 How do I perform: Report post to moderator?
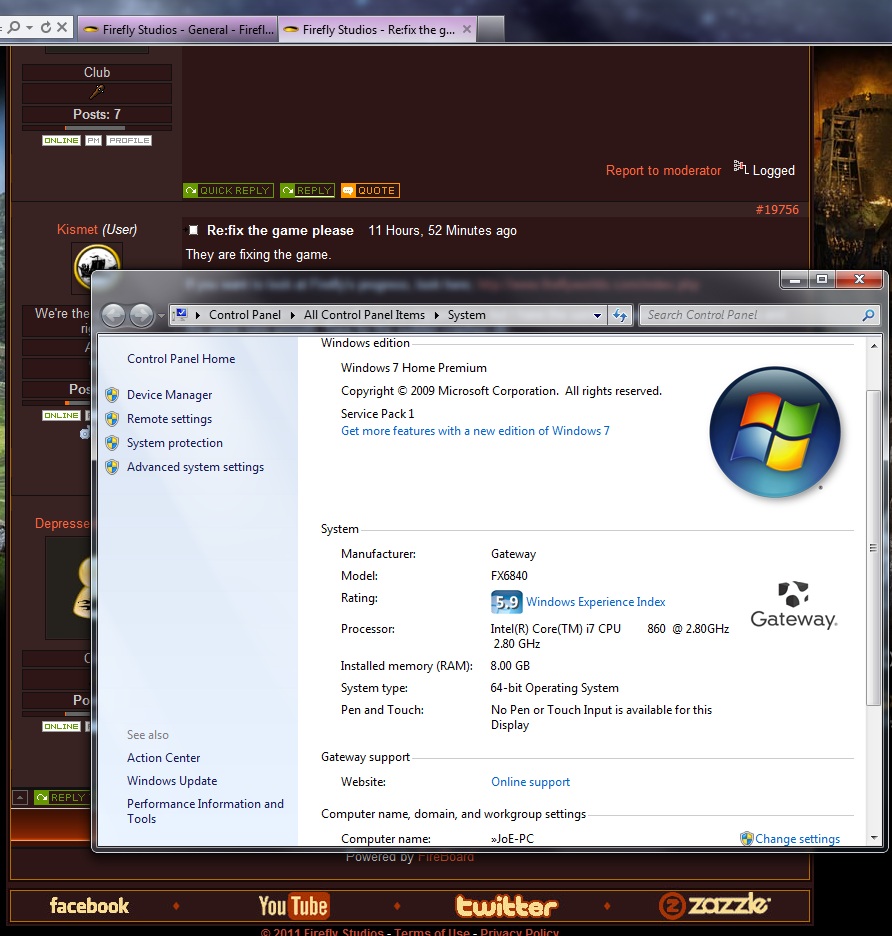click(663, 171)
